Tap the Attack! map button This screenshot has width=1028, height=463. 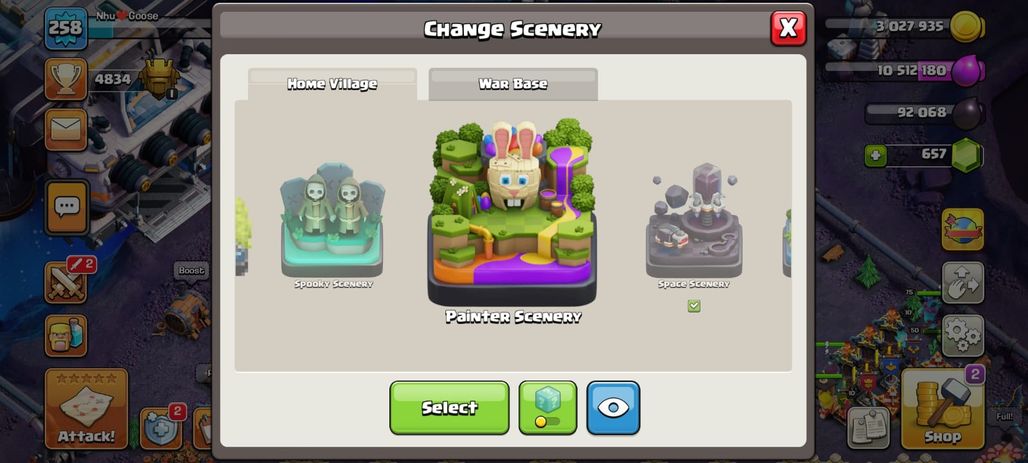click(x=87, y=409)
